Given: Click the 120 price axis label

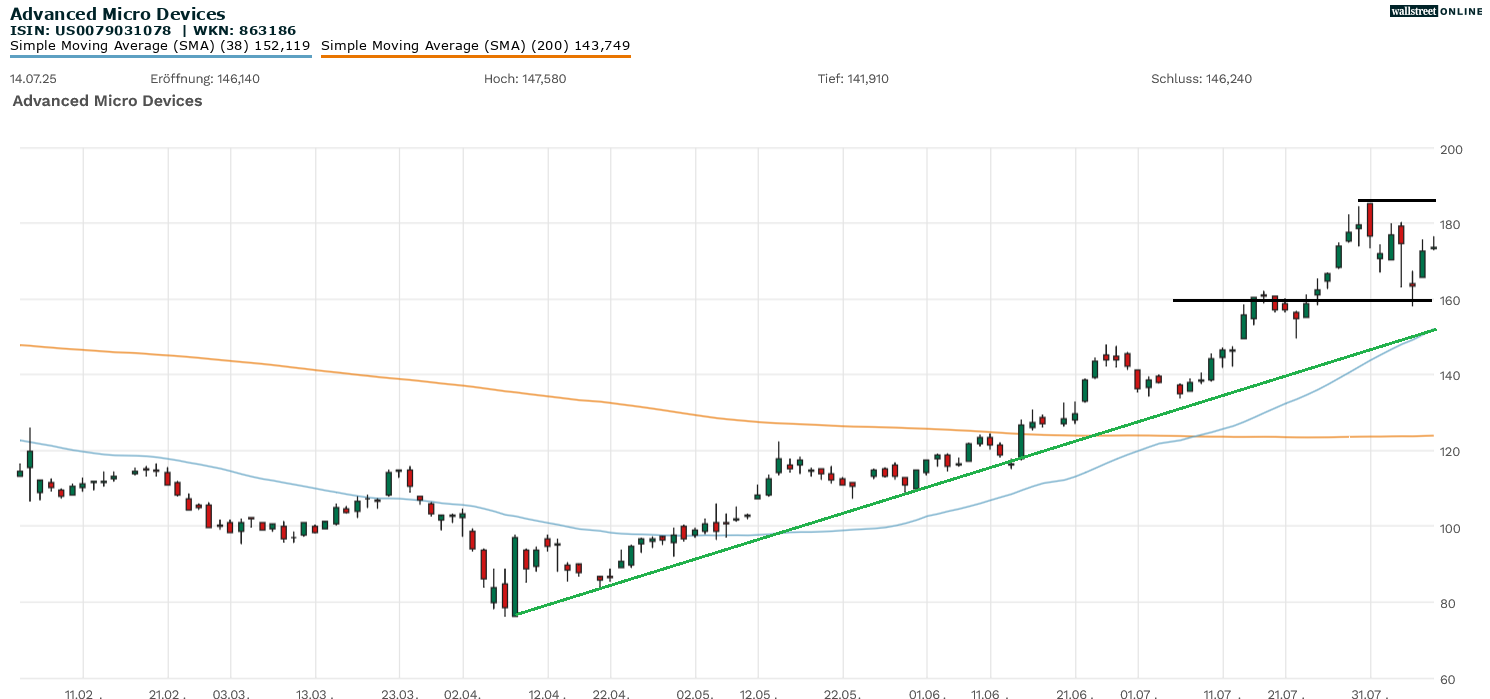Looking at the screenshot, I should point(1451,452).
